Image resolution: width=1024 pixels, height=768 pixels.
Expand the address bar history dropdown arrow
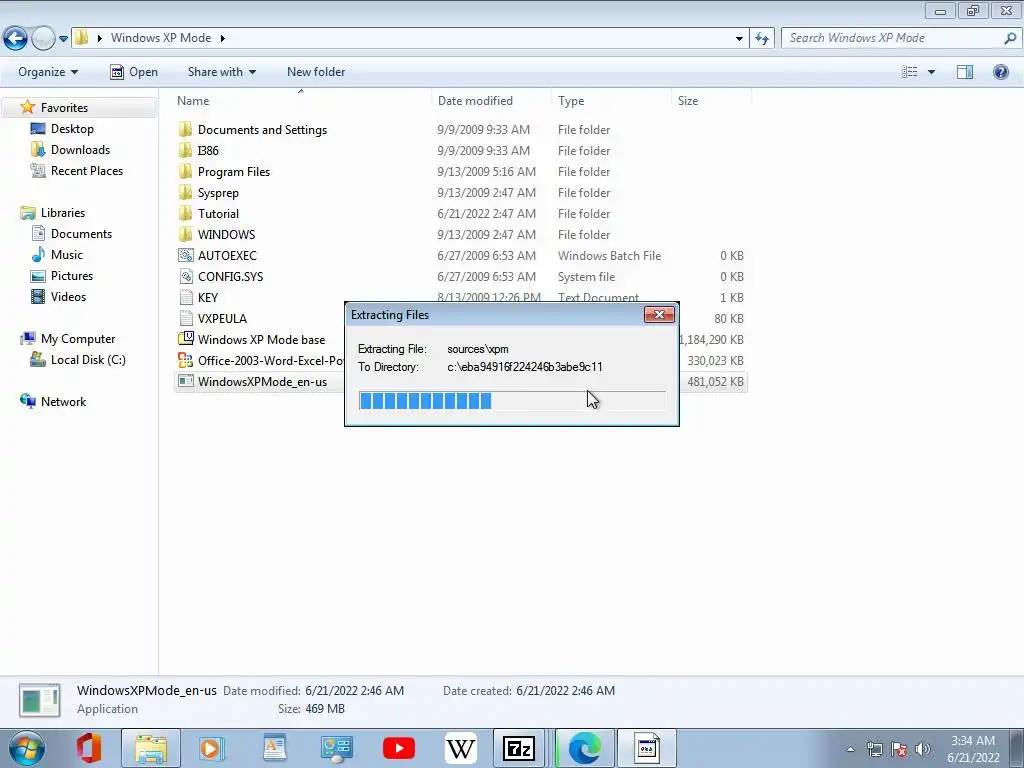point(739,39)
